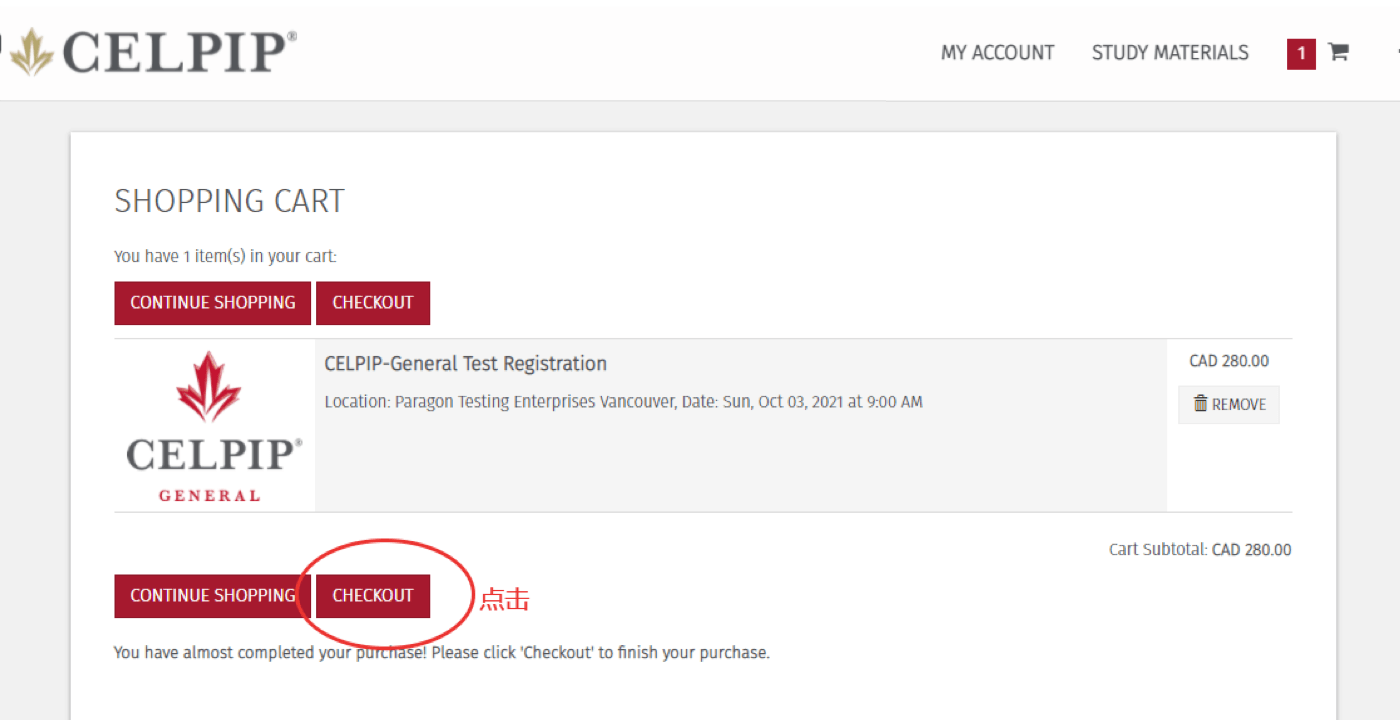This screenshot has width=1400, height=720.
Task: Click the SHOPPING CART heading
Action: 229,201
